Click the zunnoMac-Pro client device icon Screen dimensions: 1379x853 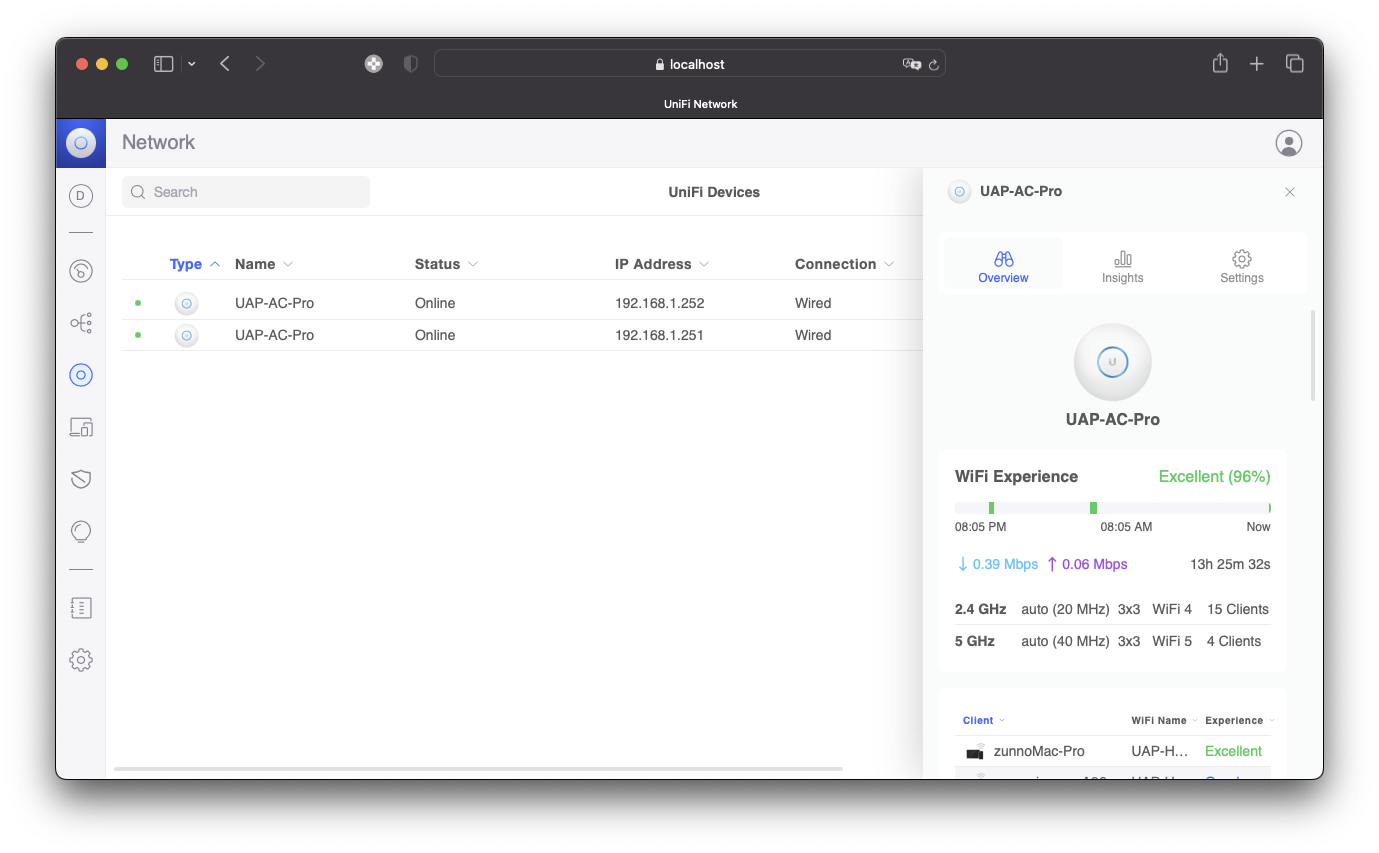tap(975, 751)
